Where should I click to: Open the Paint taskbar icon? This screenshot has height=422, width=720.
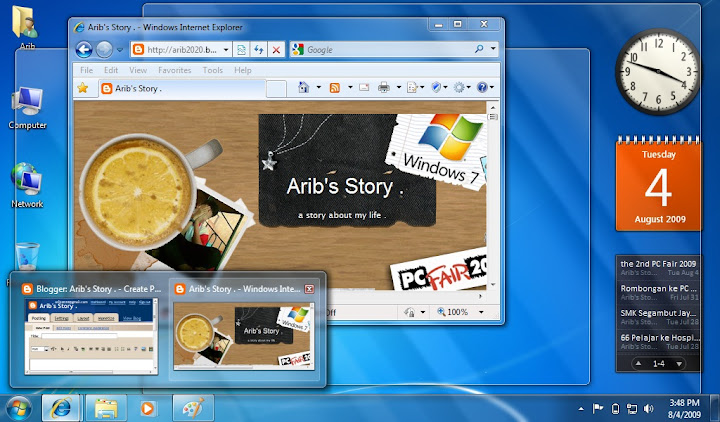coord(193,408)
